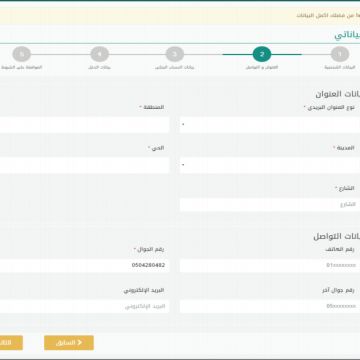Click the العنوان و التواصل step label

click(262, 67)
